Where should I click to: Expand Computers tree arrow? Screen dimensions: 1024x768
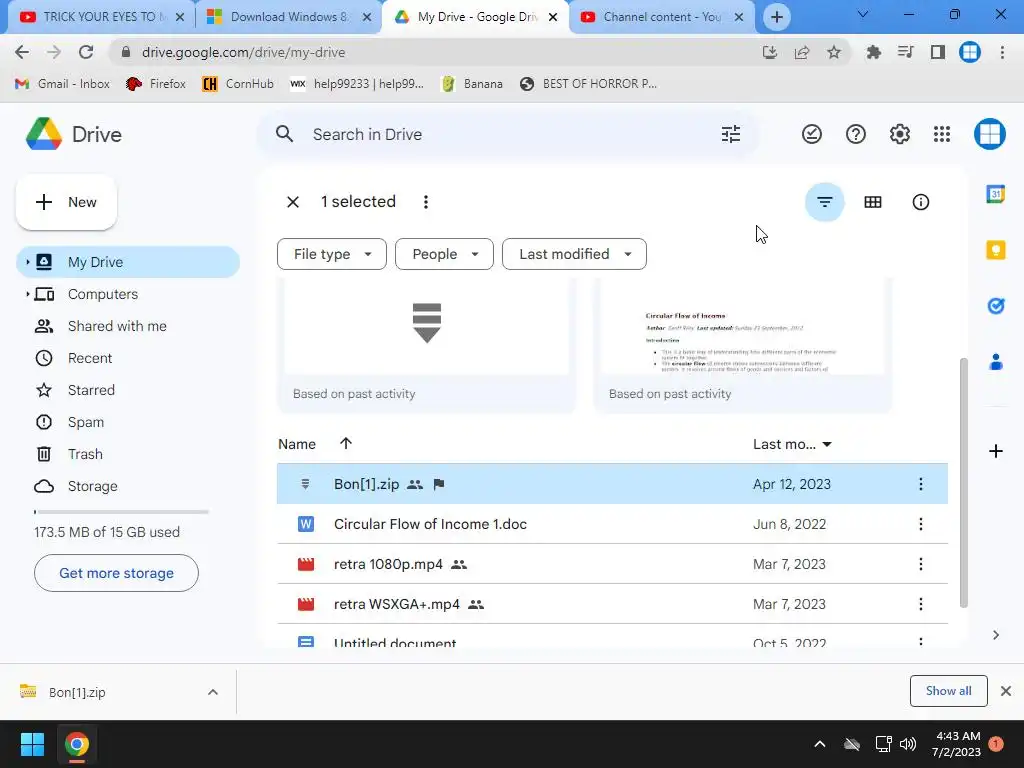pos(27,294)
